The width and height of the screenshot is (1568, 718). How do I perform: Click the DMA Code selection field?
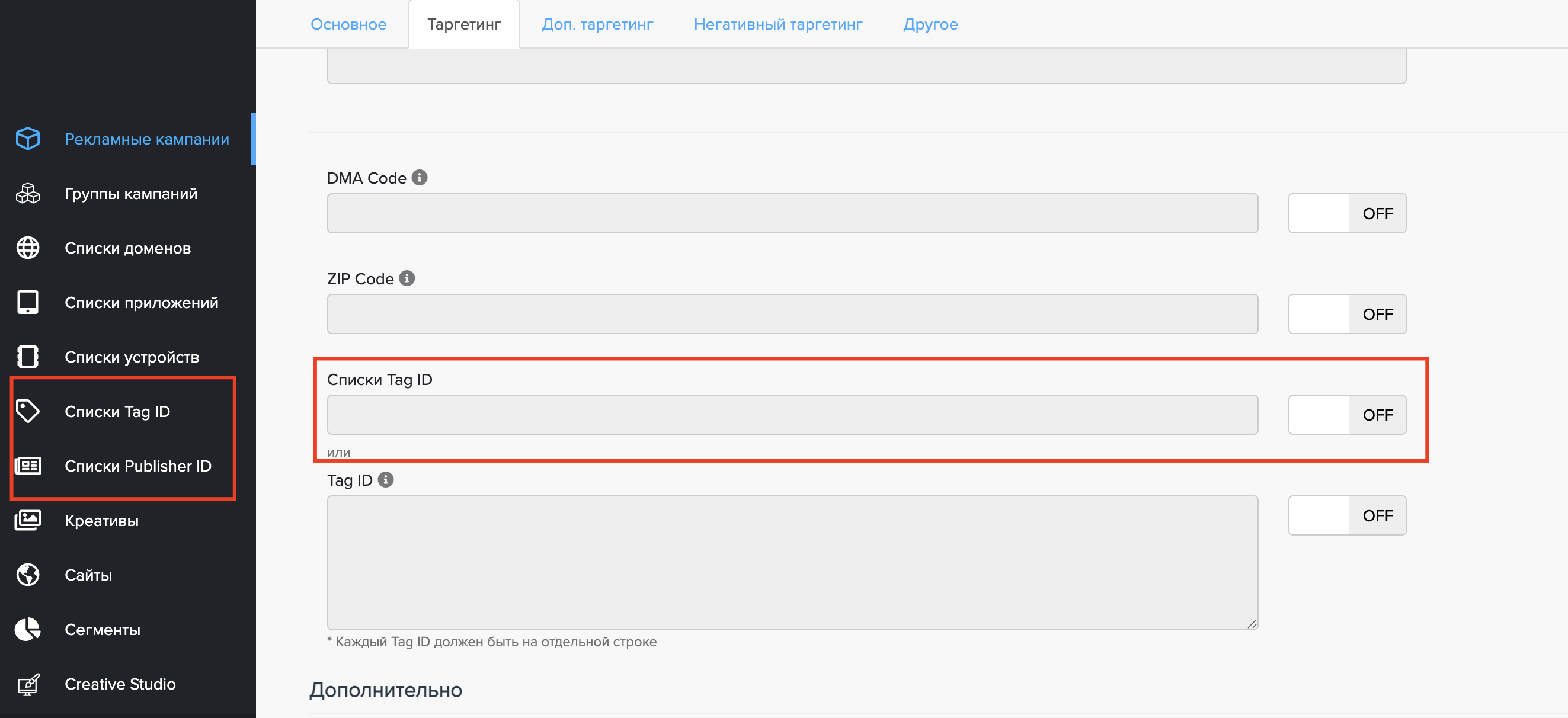792,214
